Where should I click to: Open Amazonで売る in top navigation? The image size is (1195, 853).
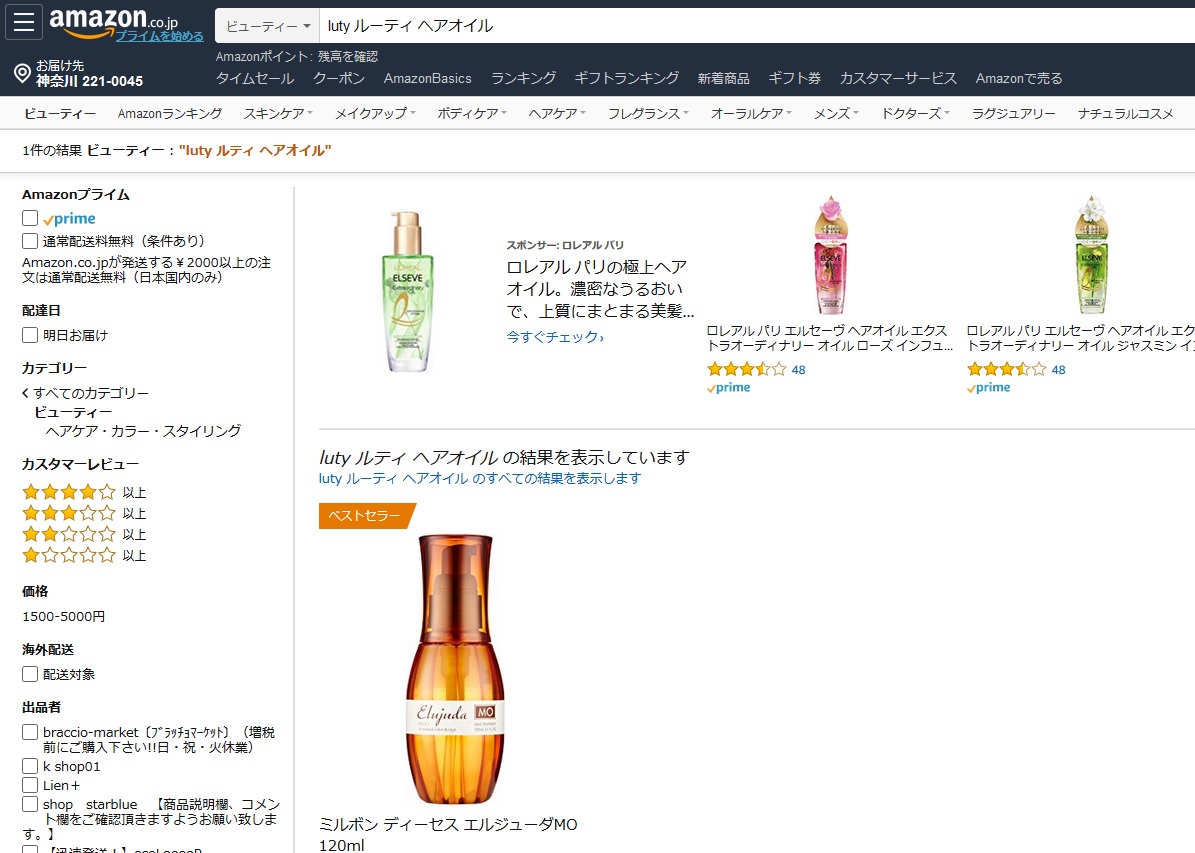click(x=1019, y=79)
